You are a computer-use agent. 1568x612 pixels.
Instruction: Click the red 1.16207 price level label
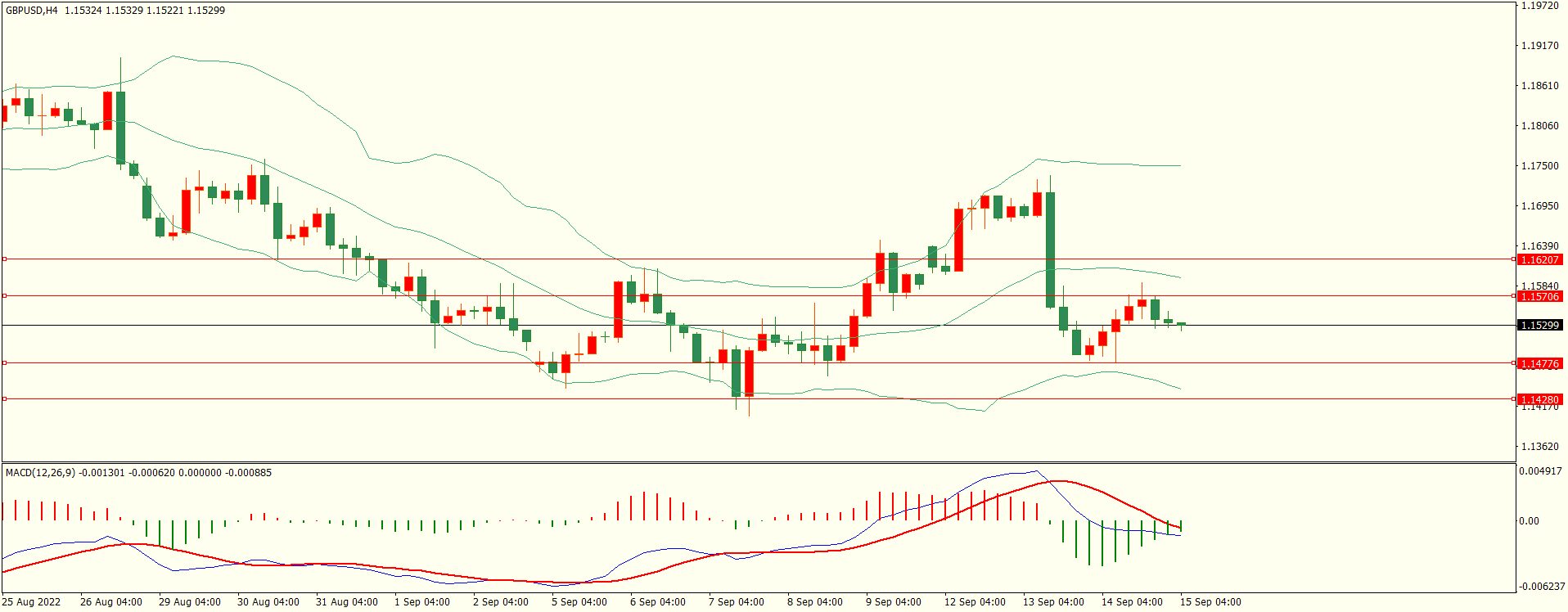(1539, 259)
